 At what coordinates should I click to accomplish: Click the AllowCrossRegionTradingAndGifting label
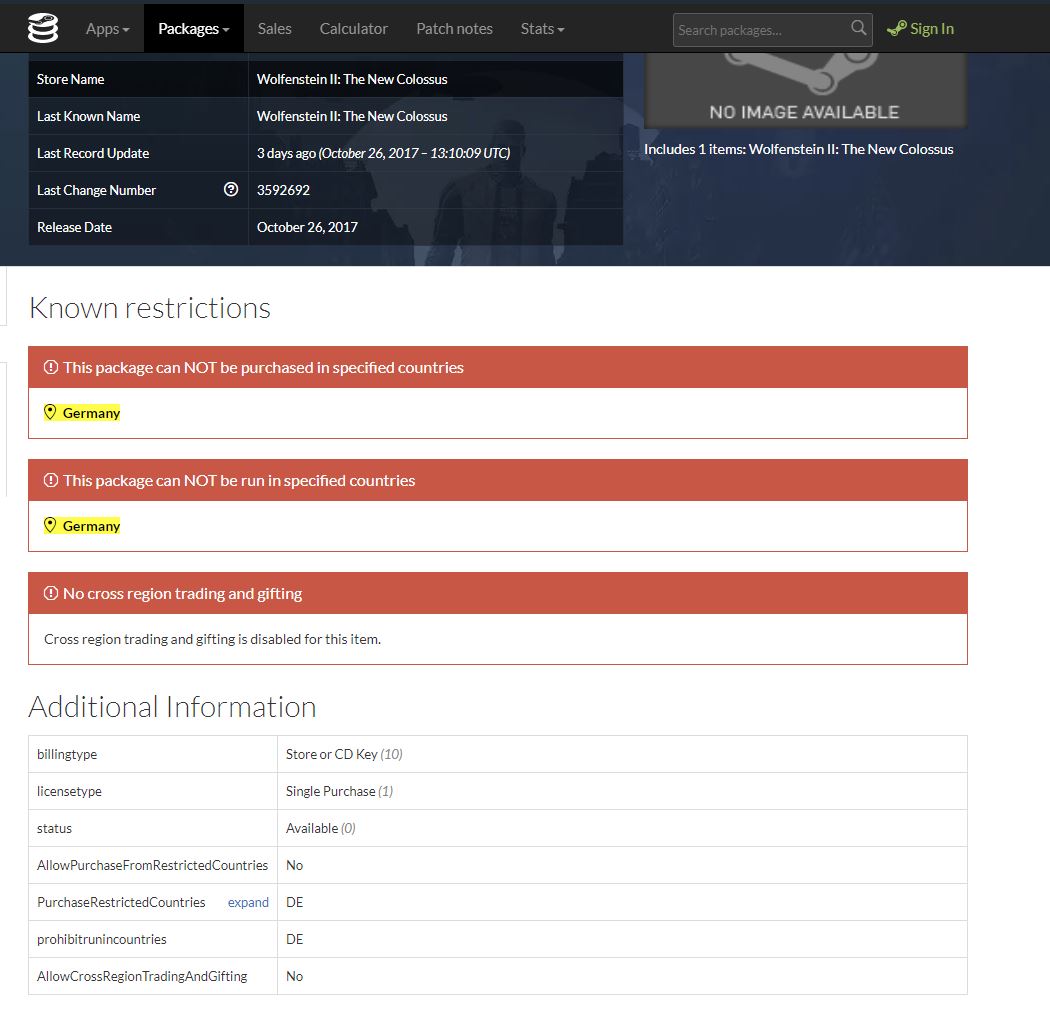click(142, 976)
